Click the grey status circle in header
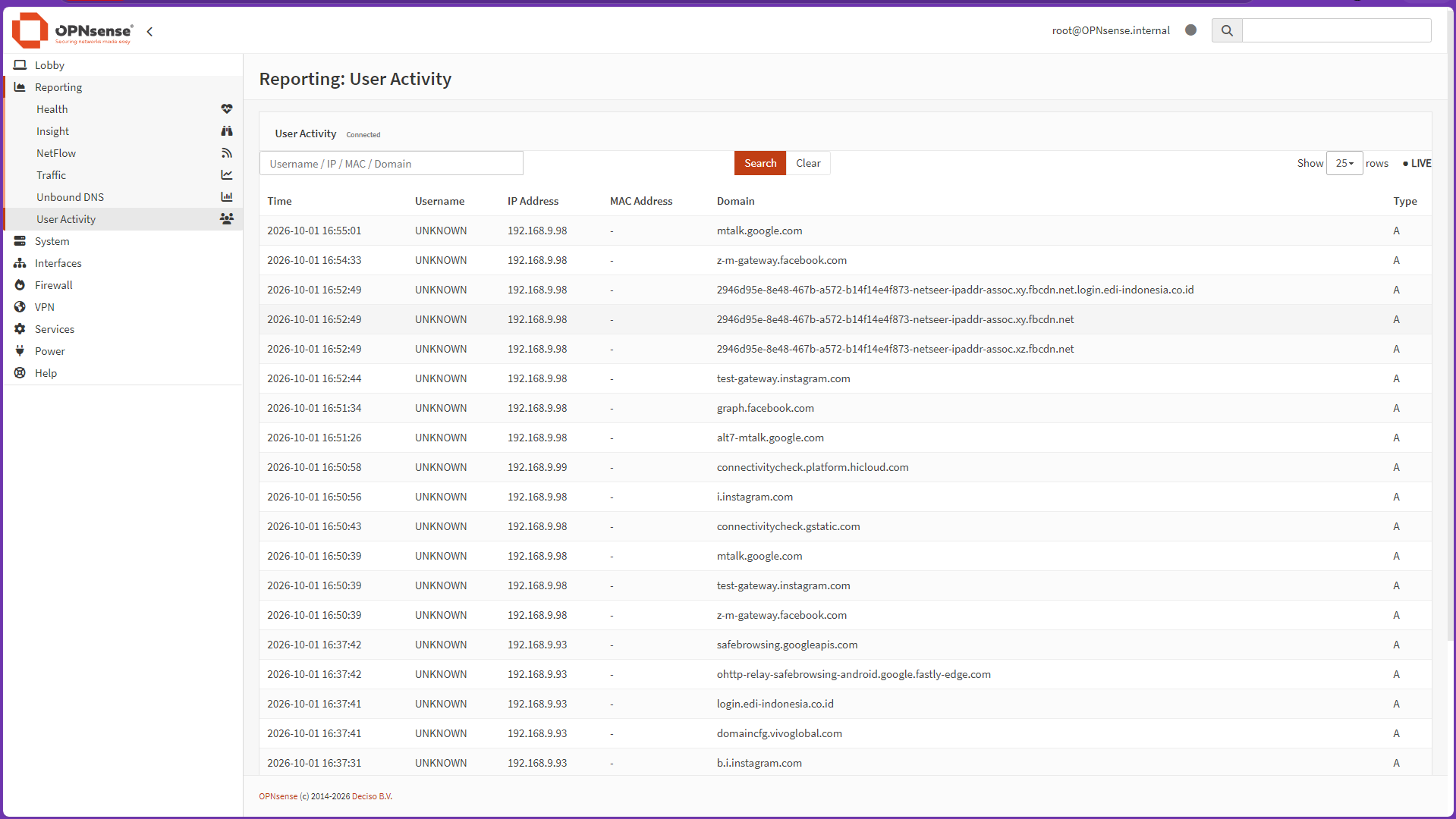This screenshot has width=1456, height=819. (x=1190, y=30)
